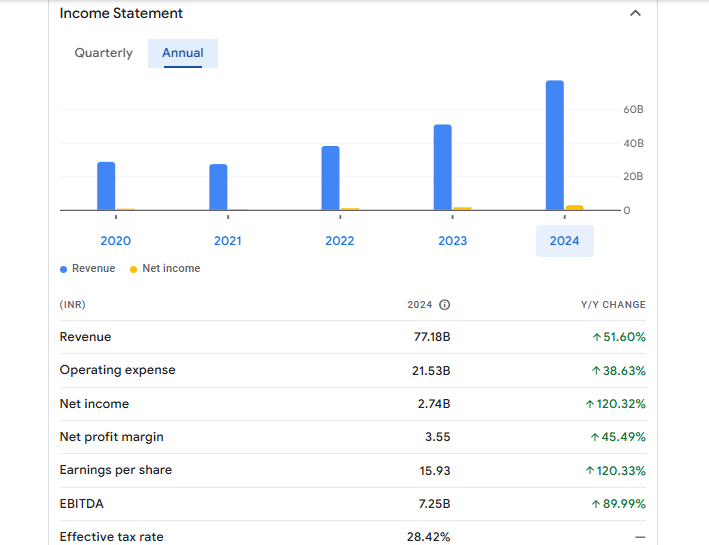The height and width of the screenshot is (545, 709).
Task: Select year 2023 on chart axis
Action: coord(453,241)
